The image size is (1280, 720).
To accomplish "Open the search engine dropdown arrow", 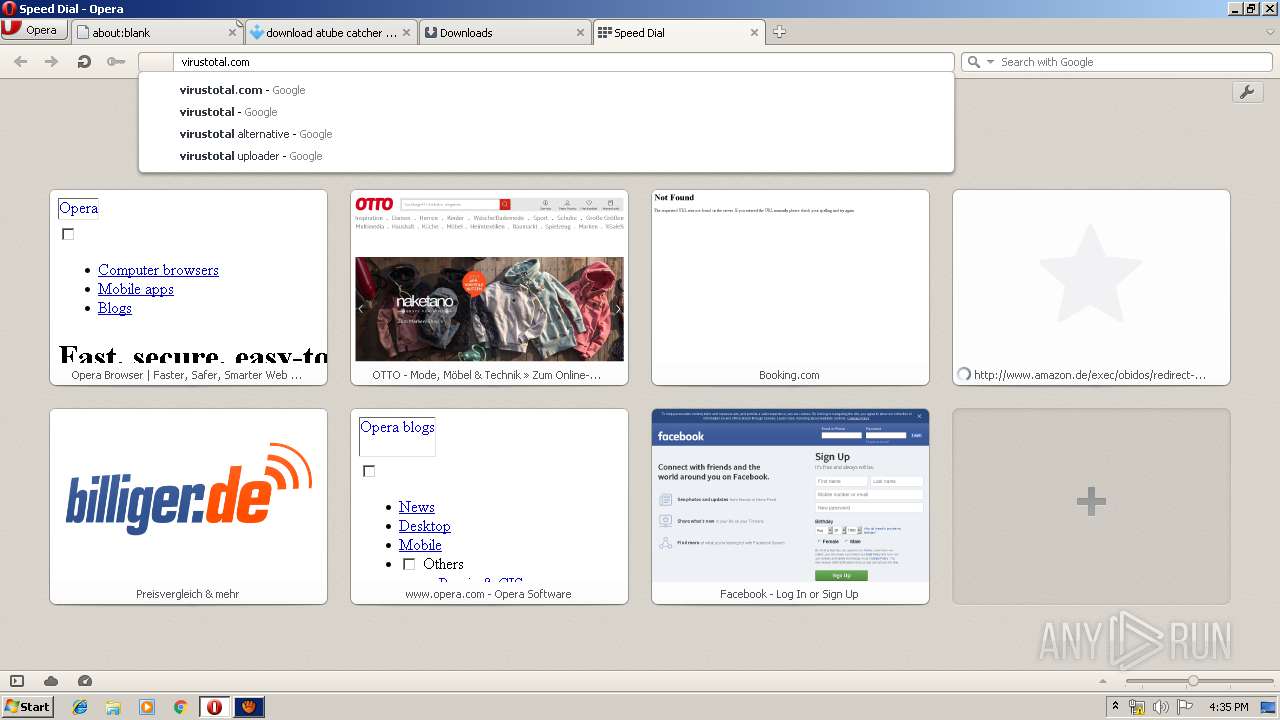I will pyautogui.click(x=991, y=62).
